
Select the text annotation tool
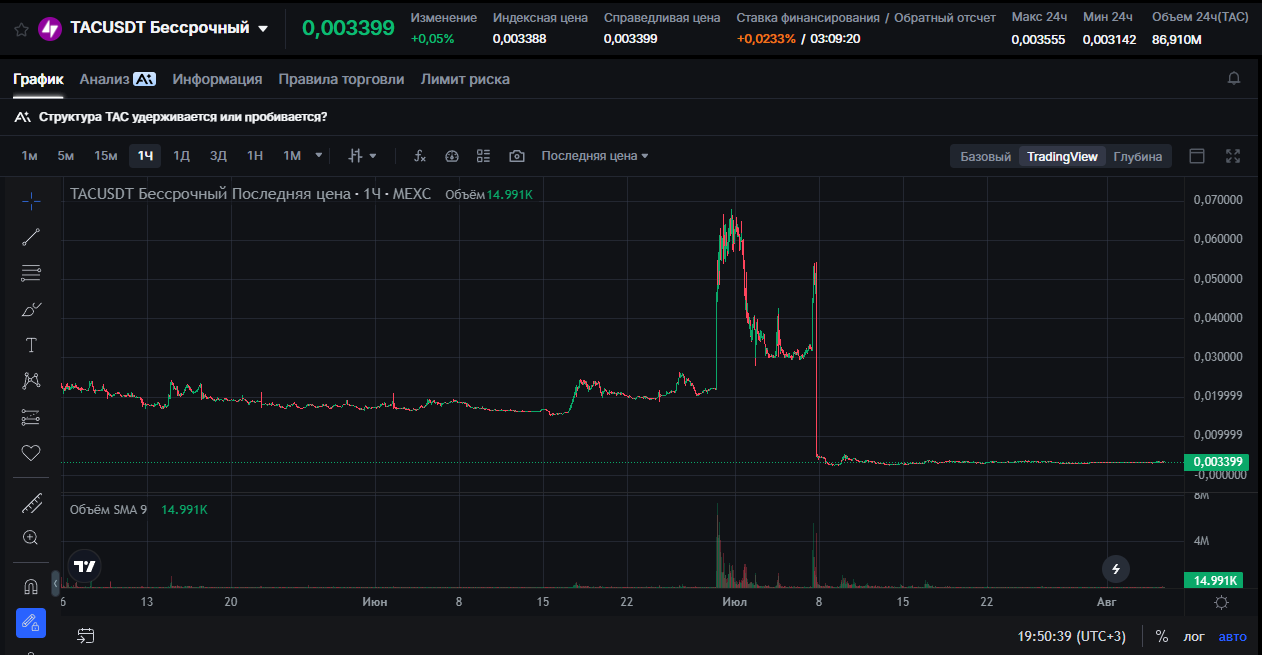tap(31, 345)
